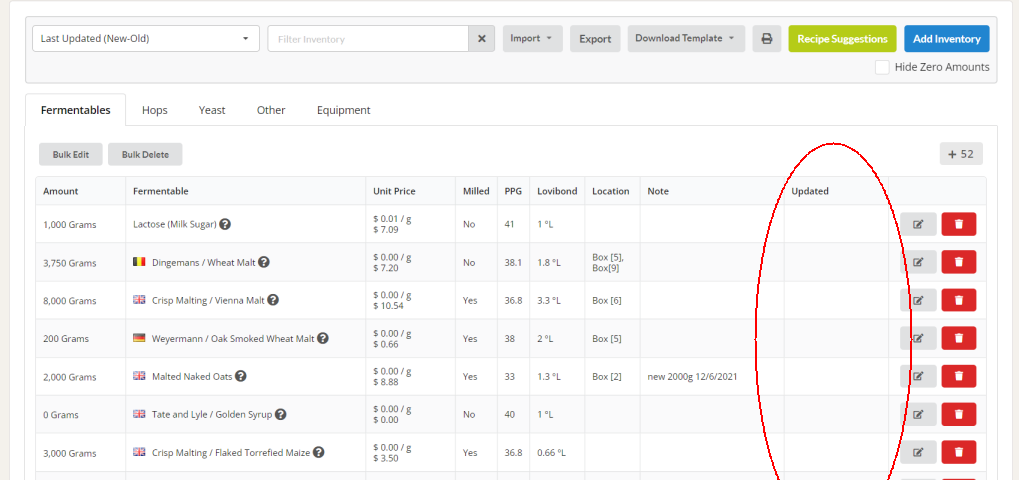Edit the Oak Smoked Wheat Malt entry
The width and height of the screenshot is (1019, 480).
pos(918,338)
